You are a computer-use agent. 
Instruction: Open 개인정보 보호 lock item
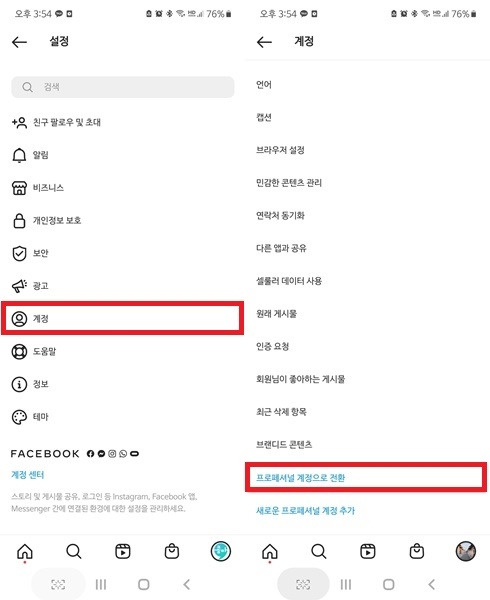click(x=122, y=220)
